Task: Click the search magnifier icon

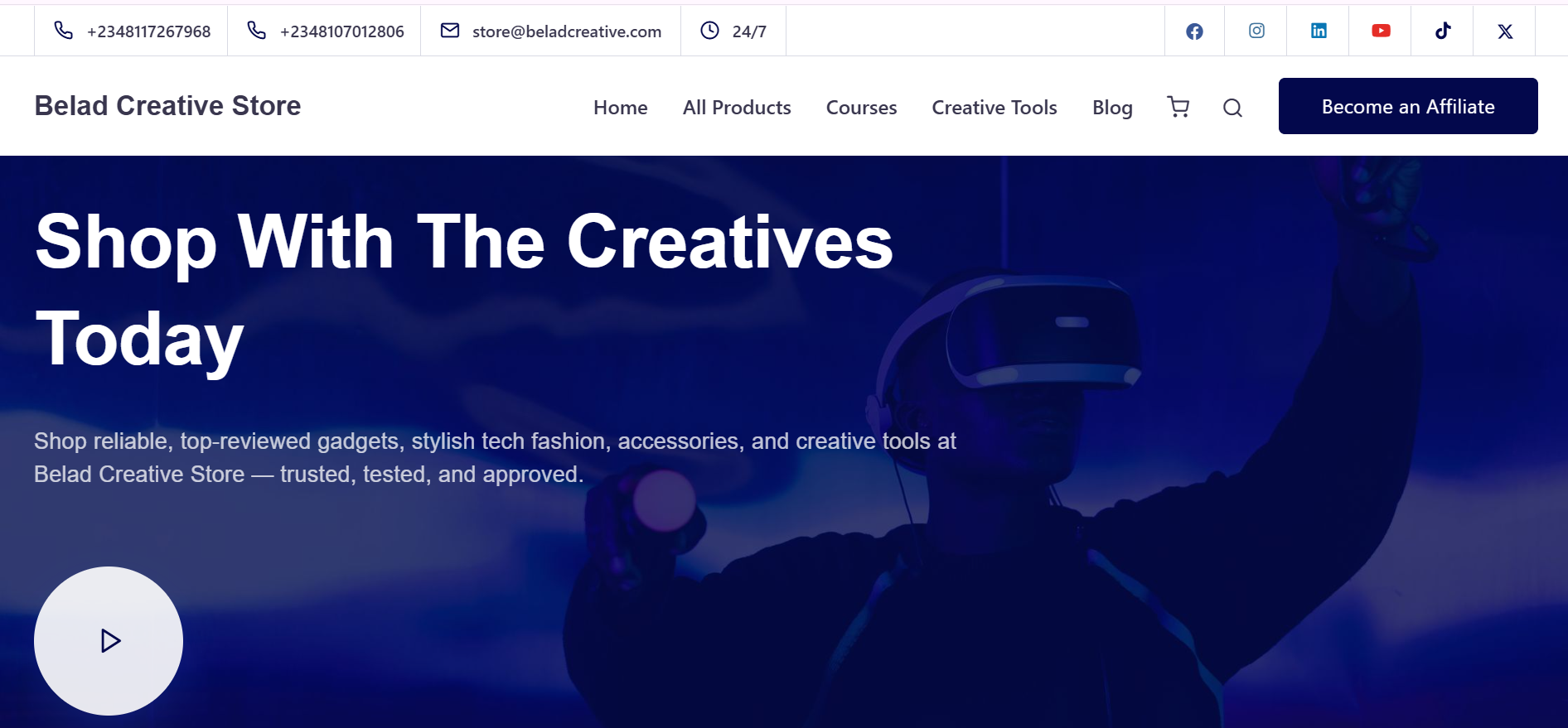Action: pyautogui.click(x=1232, y=108)
